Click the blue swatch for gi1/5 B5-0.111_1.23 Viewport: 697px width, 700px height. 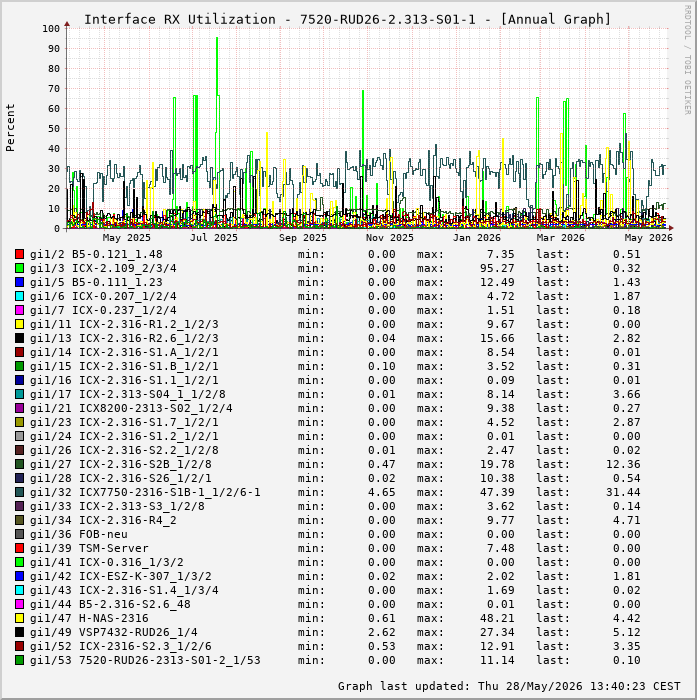click(x=19, y=282)
